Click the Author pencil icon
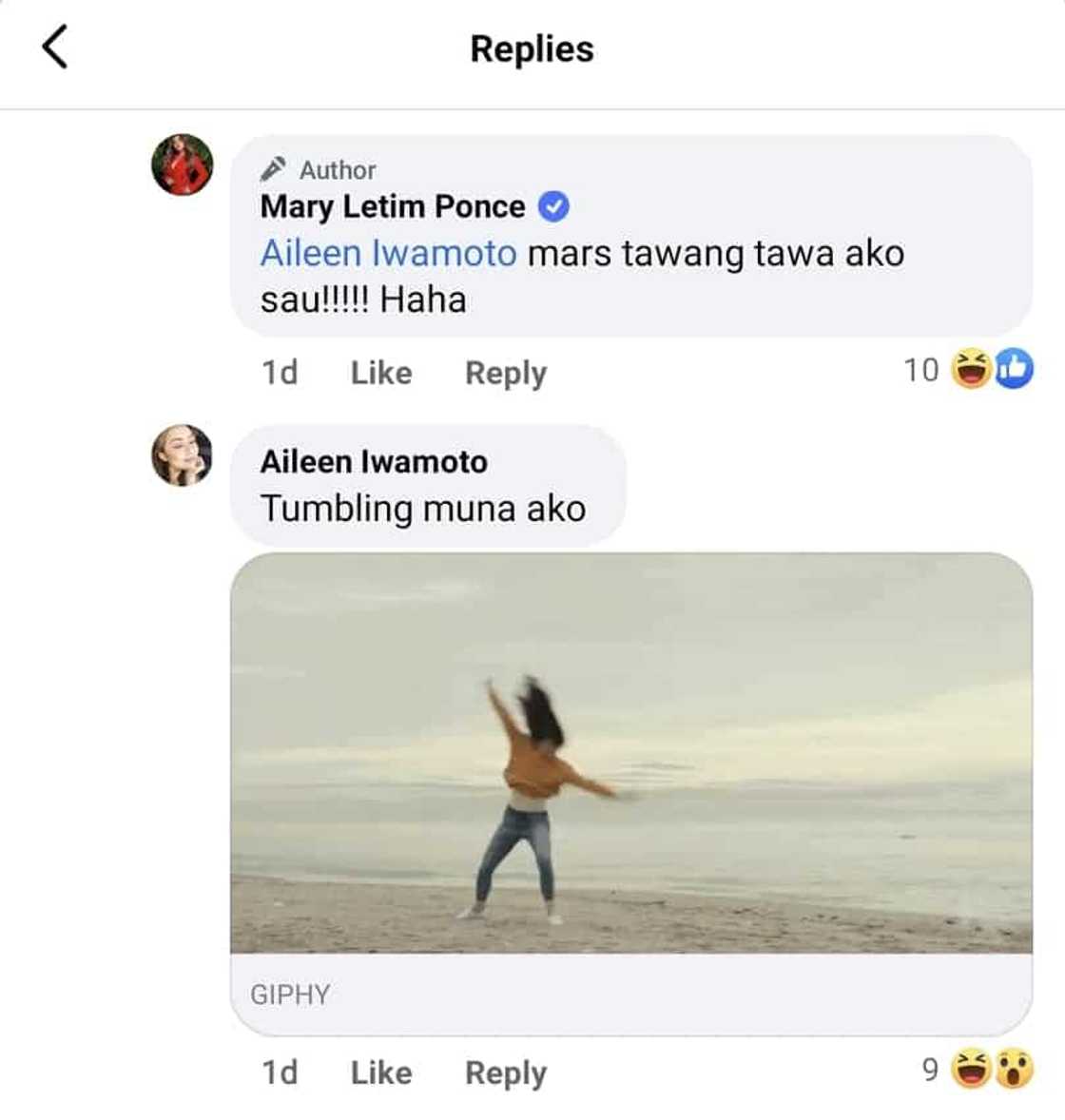The image size is (1065, 1120). click(273, 169)
